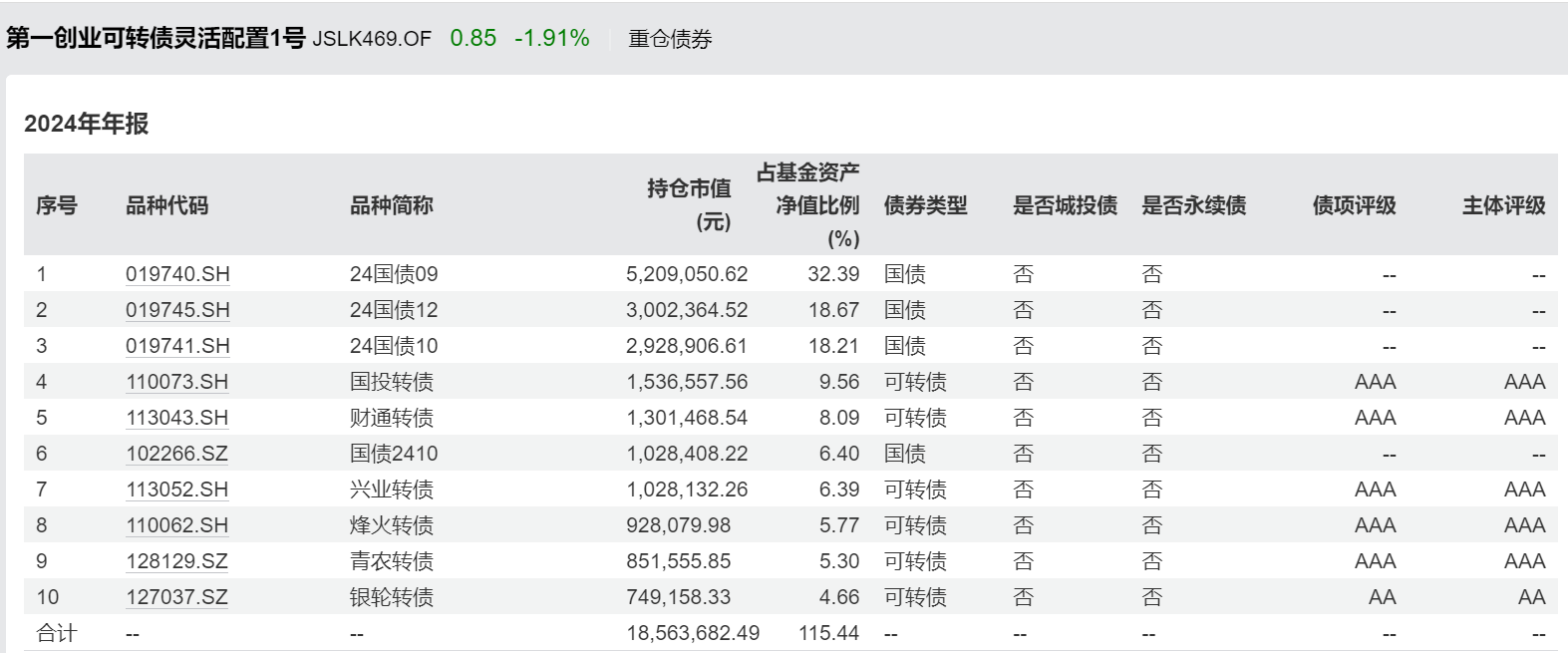
Task: Select the 重仓债券 tab
Action: pos(670,39)
